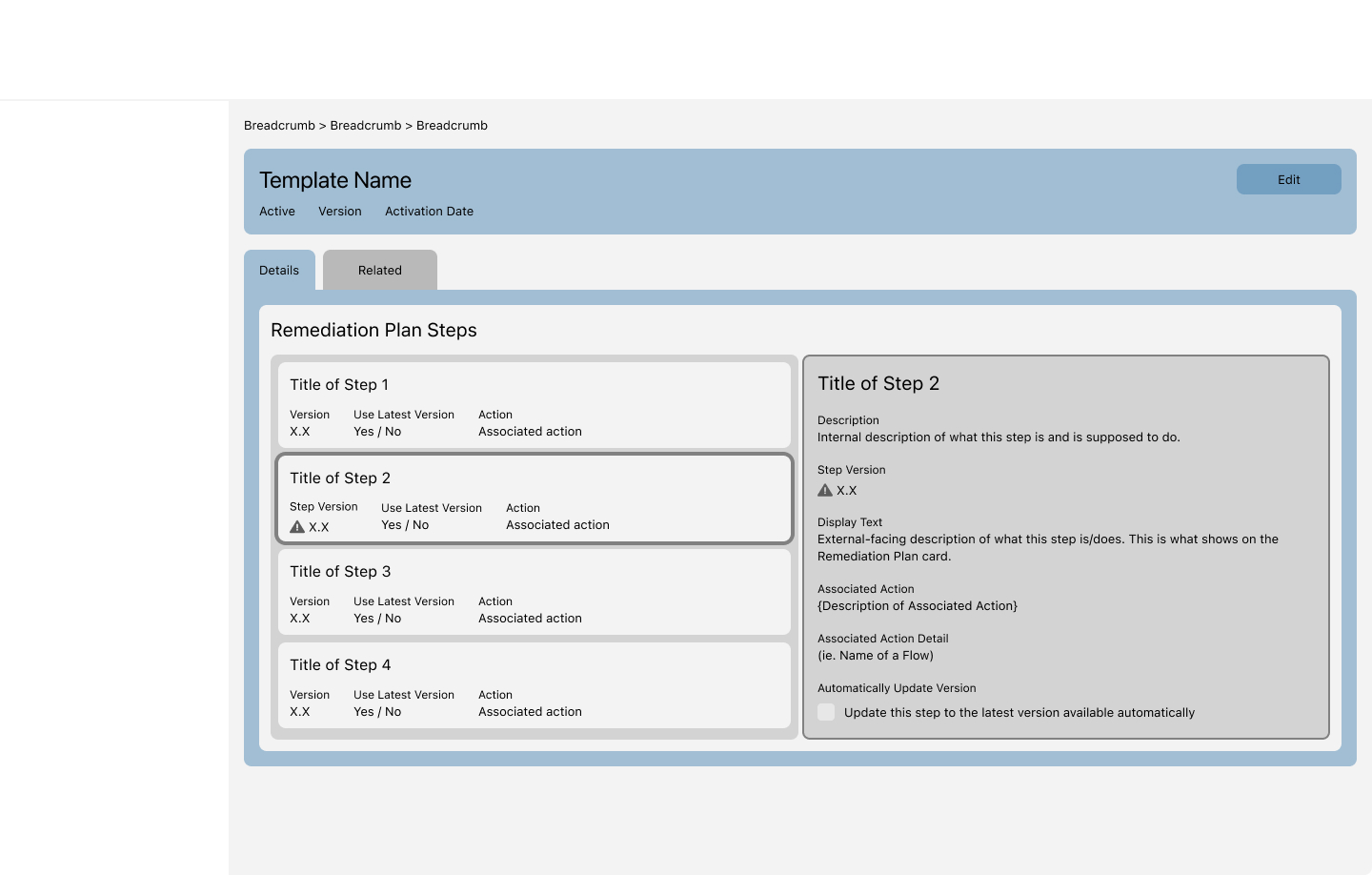
Task: Click the (ie. Name of a Flow) text
Action: pos(876,655)
